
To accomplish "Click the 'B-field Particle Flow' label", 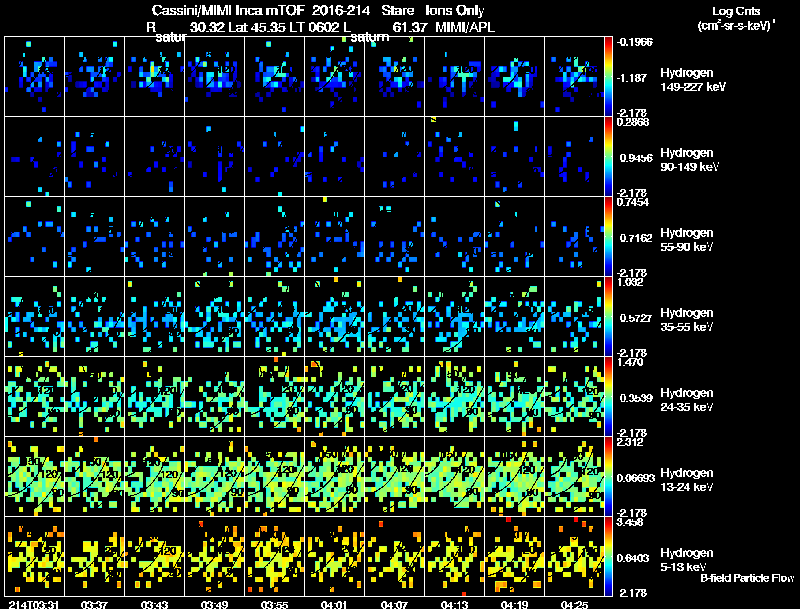I will pyautogui.click(x=747, y=578).
